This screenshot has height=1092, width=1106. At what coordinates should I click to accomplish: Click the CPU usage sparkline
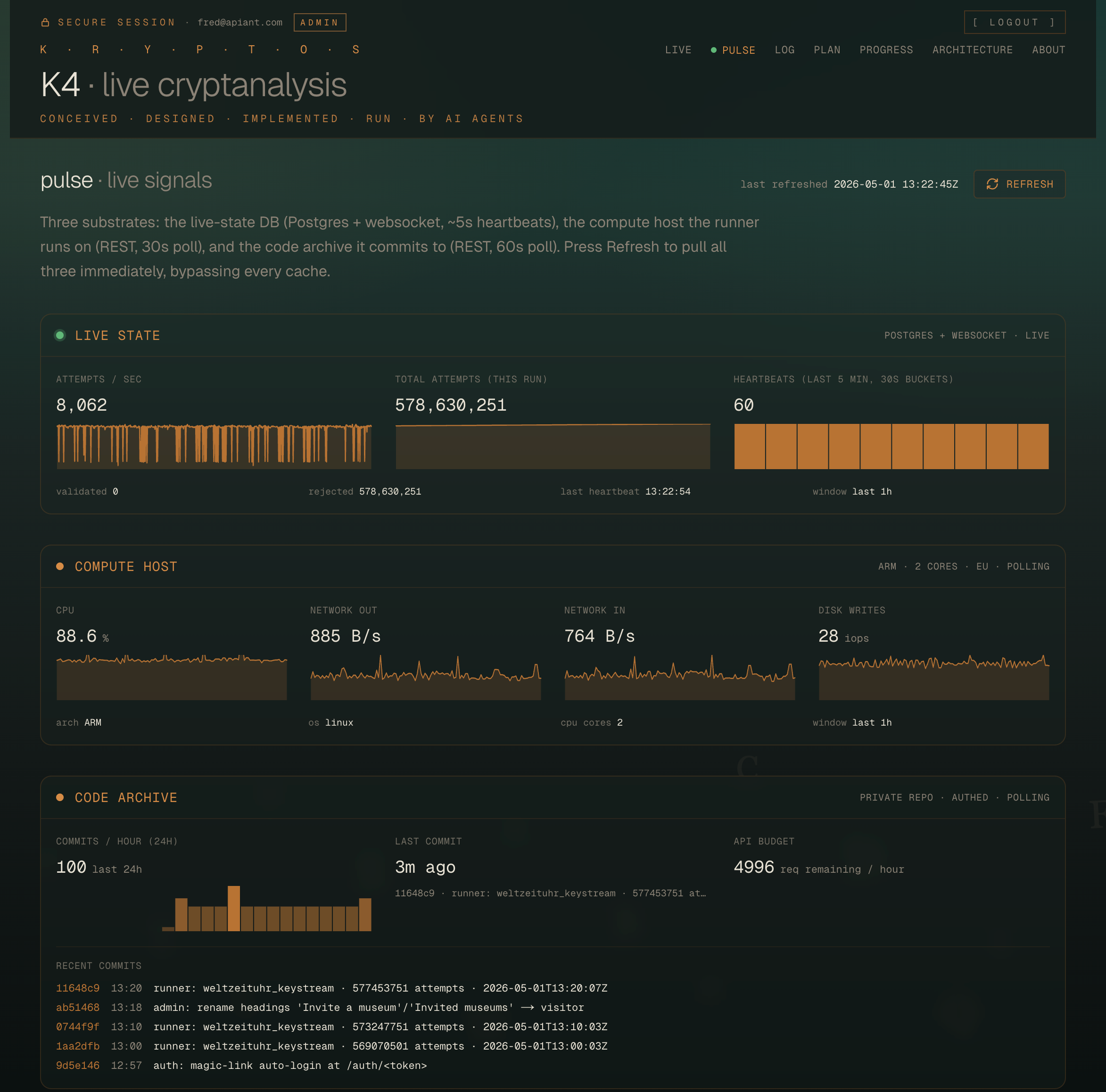[171, 677]
